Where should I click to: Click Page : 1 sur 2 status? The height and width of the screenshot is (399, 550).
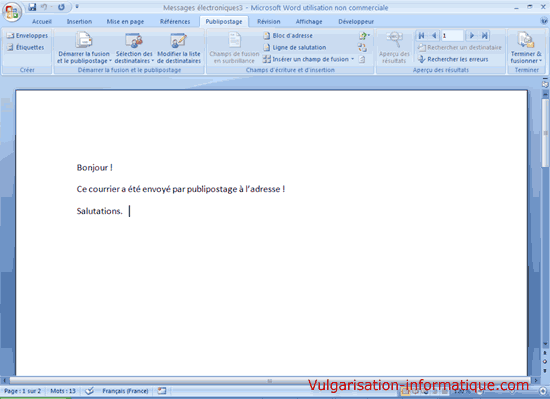22,391
